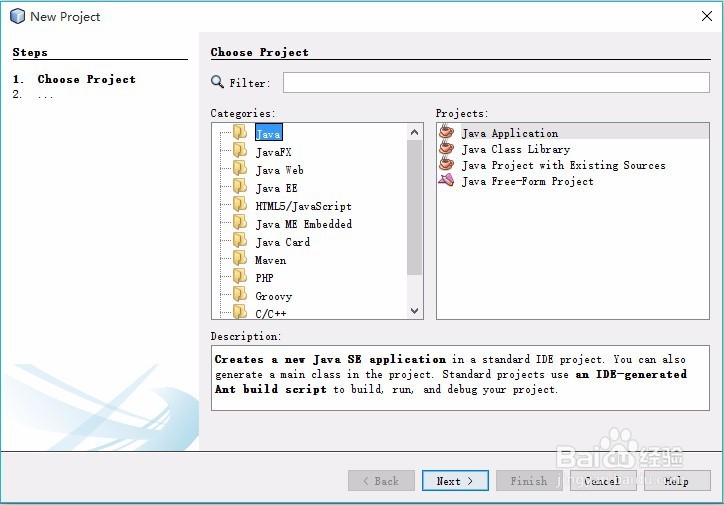Click the Categories scrollbar down arrow
Screen dimensions: 724x505
(x=415, y=311)
